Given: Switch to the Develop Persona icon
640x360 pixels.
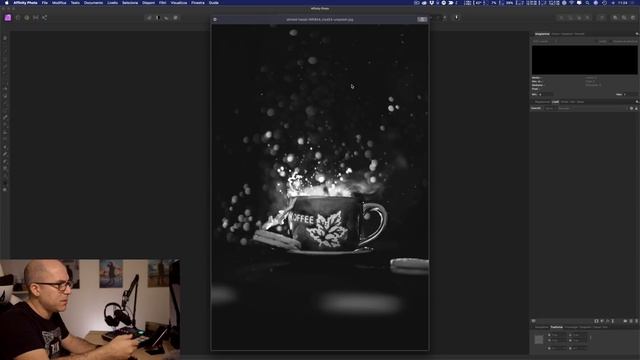Looking at the screenshot, I should [x=27, y=18].
